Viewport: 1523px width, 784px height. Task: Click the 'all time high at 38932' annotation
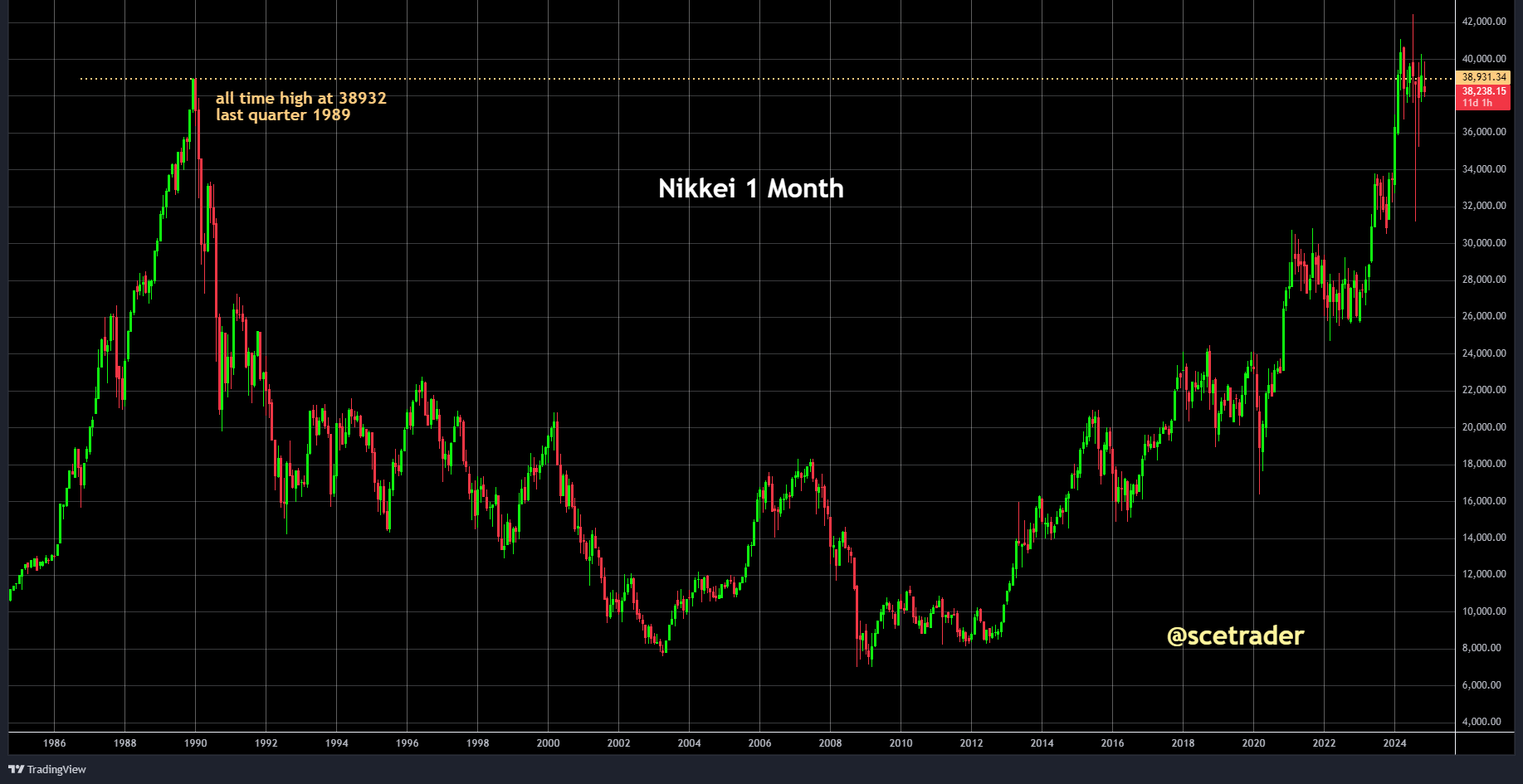301,98
